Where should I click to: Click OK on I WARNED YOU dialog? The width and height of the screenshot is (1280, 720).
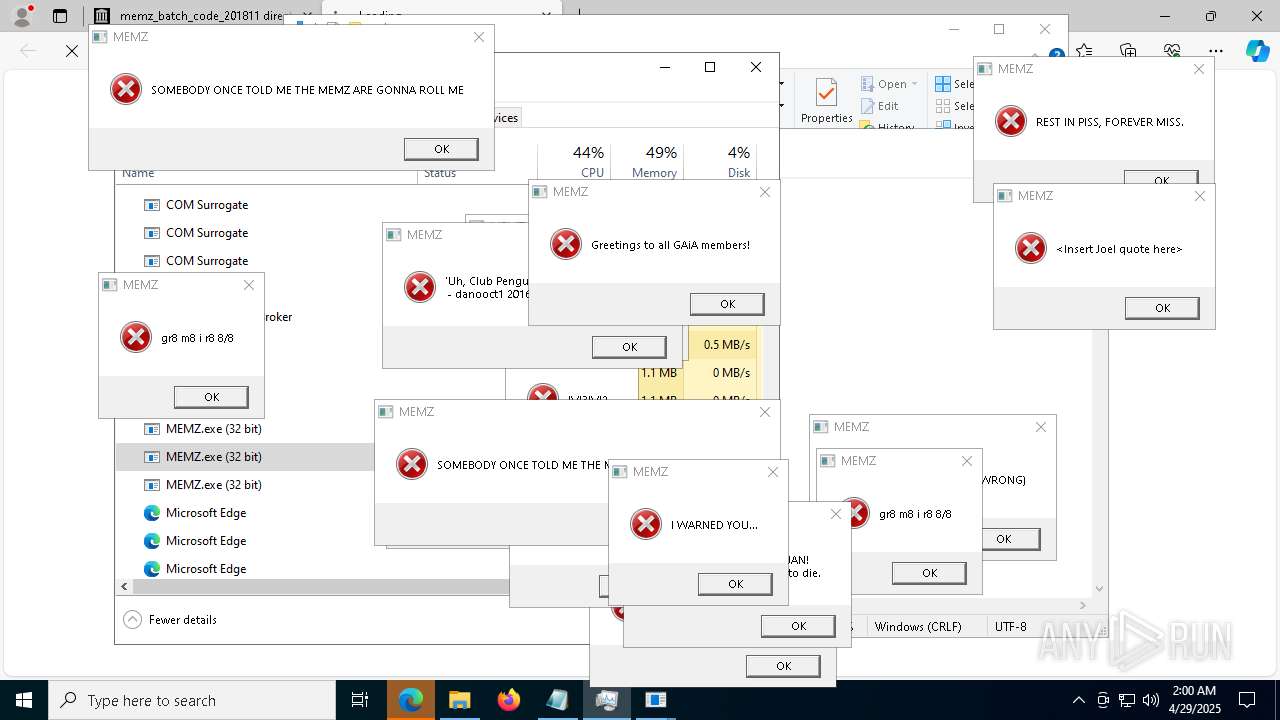tap(735, 584)
